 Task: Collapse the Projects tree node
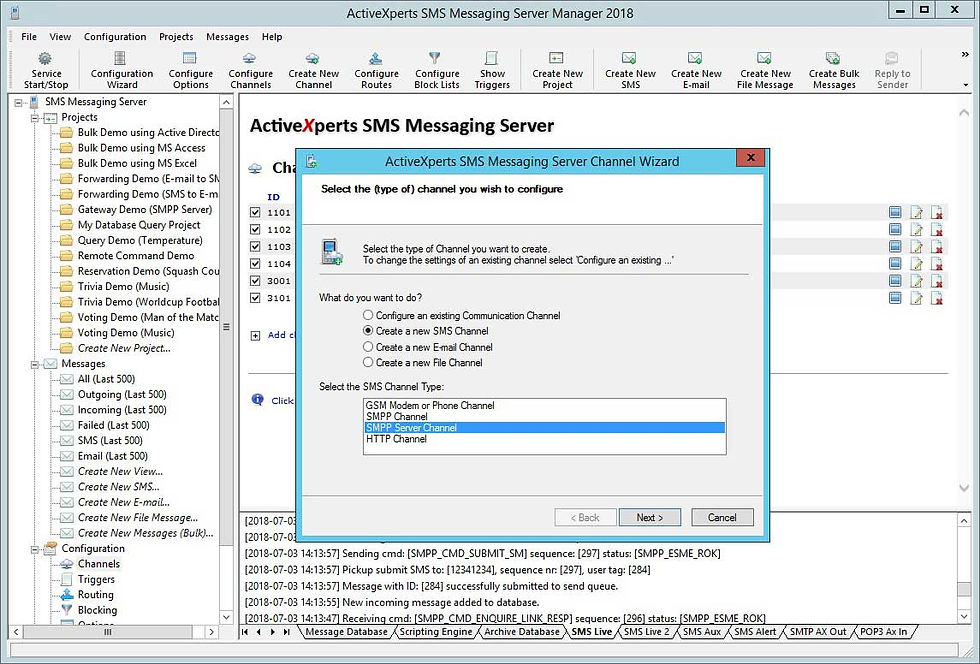point(35,118)
